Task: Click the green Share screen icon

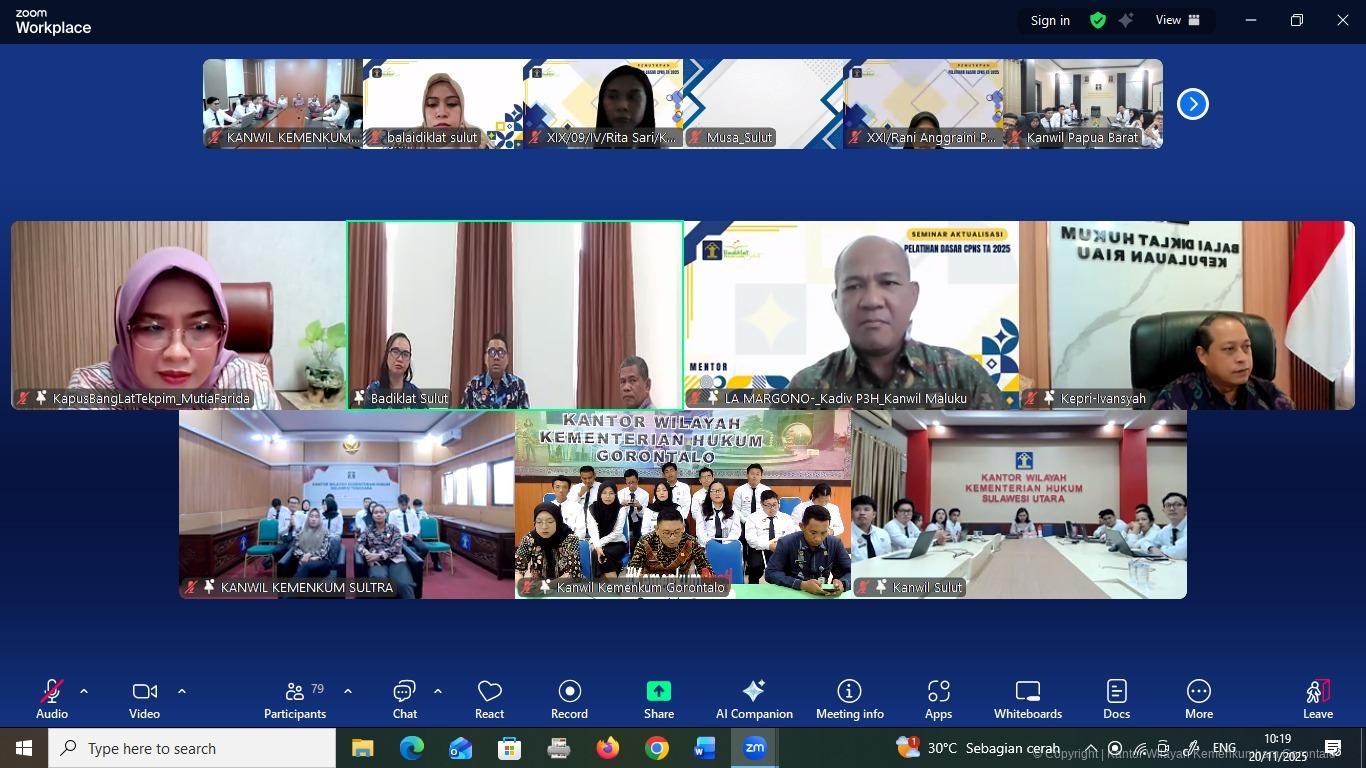Action: pos(659,692)
